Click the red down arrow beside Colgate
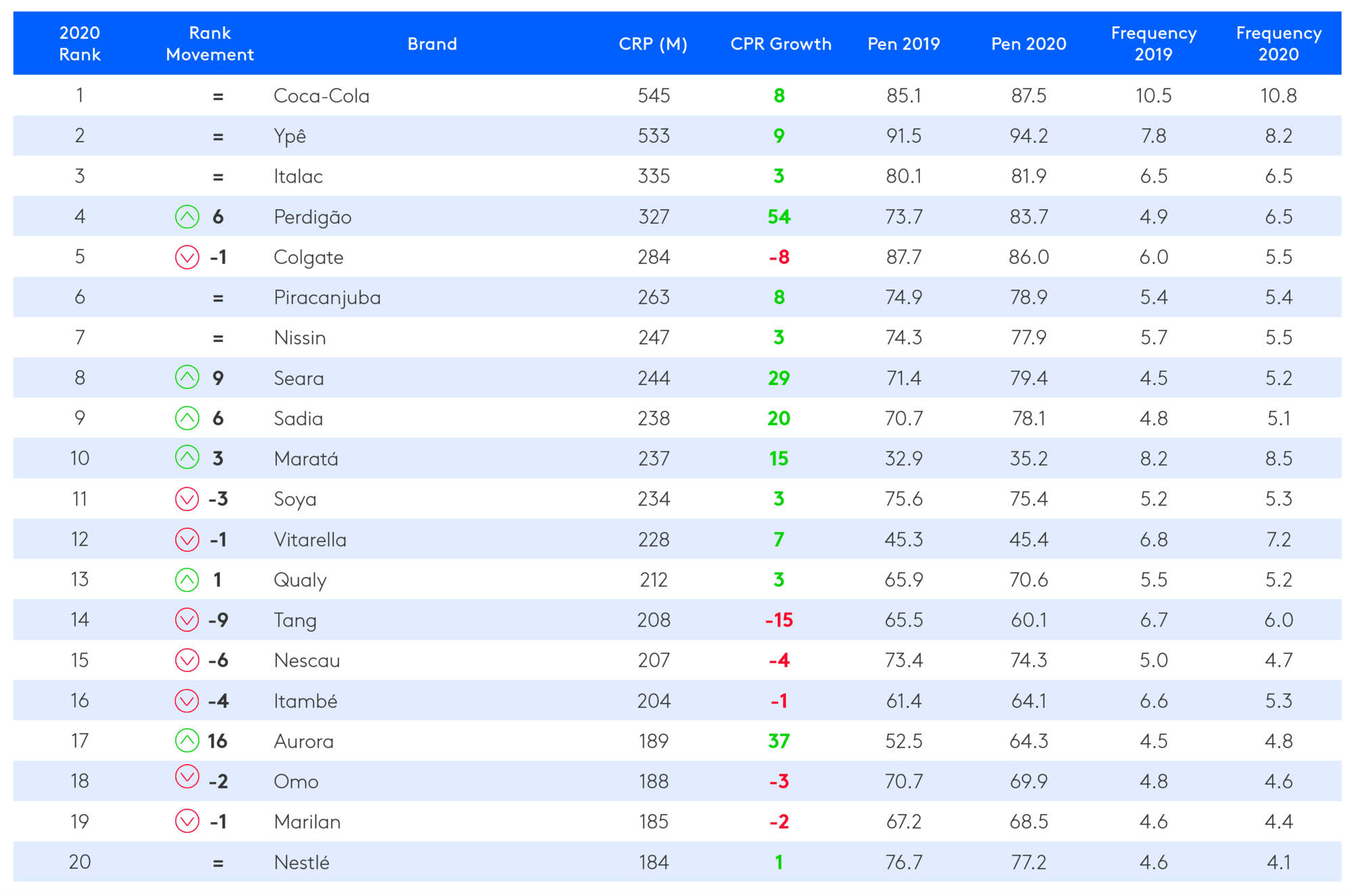The height and width of the screenshot is (896, 1354). coord(187,257)
